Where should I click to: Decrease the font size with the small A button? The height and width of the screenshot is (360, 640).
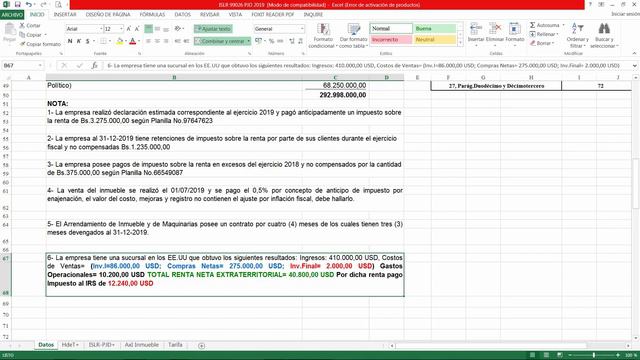(x=137, y=29)
